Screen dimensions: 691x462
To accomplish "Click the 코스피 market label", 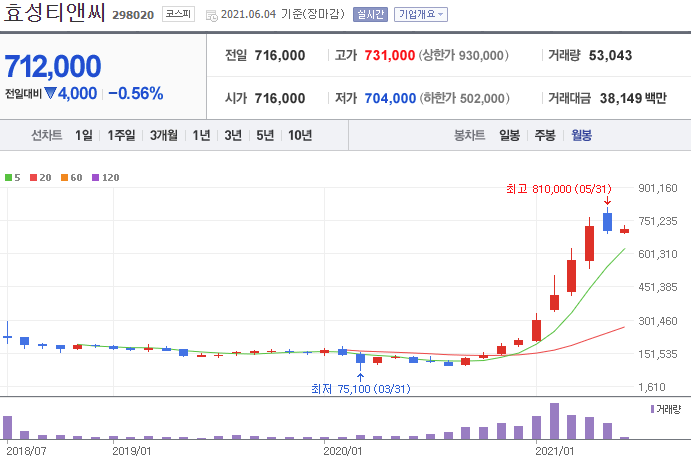I will coord(178,14).
